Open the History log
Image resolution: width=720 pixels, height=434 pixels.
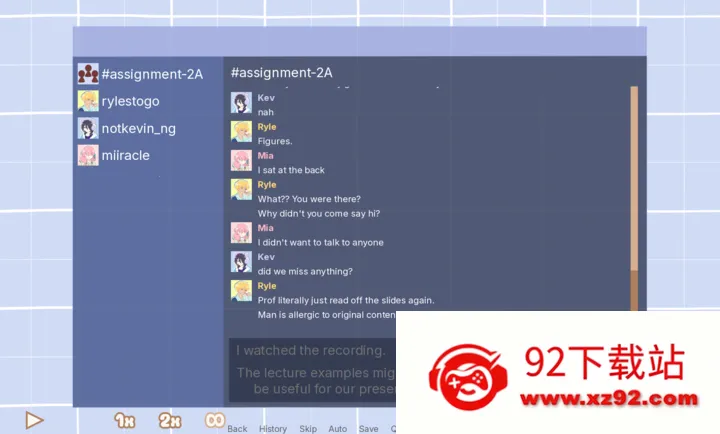pyautogui.click(x=273, y=429)
